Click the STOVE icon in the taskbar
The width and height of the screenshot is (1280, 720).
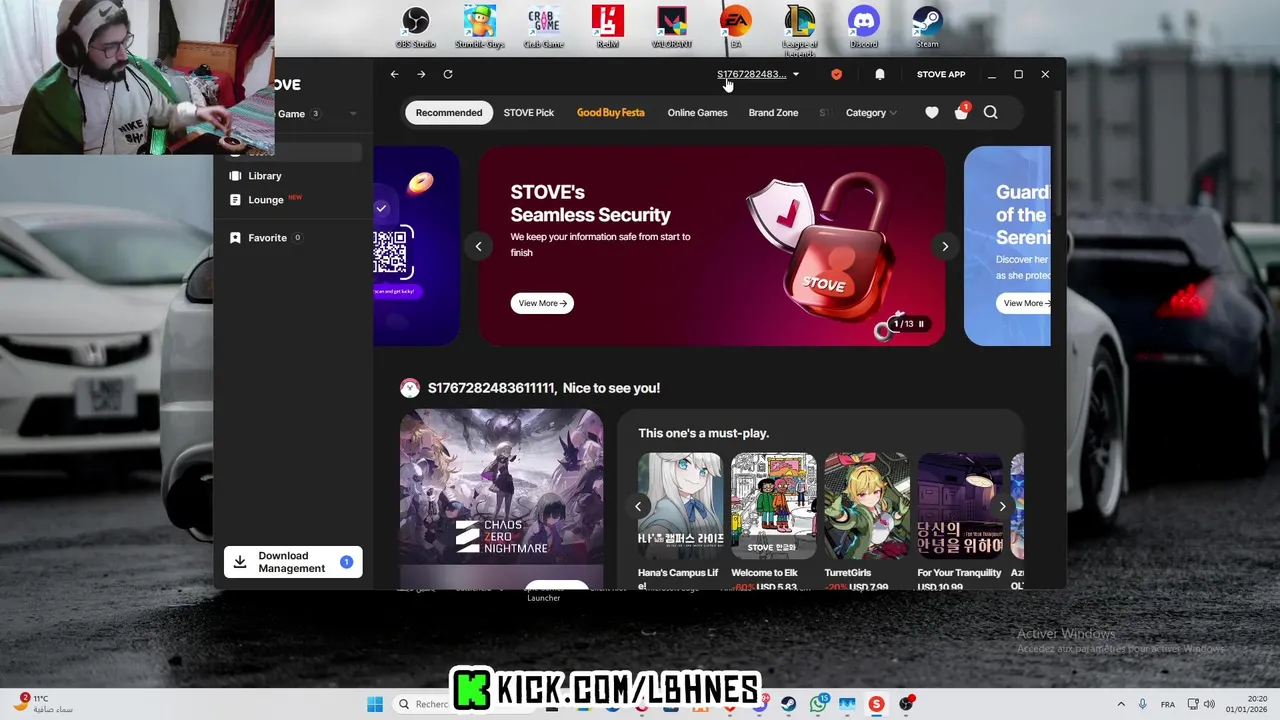[877, 704]
